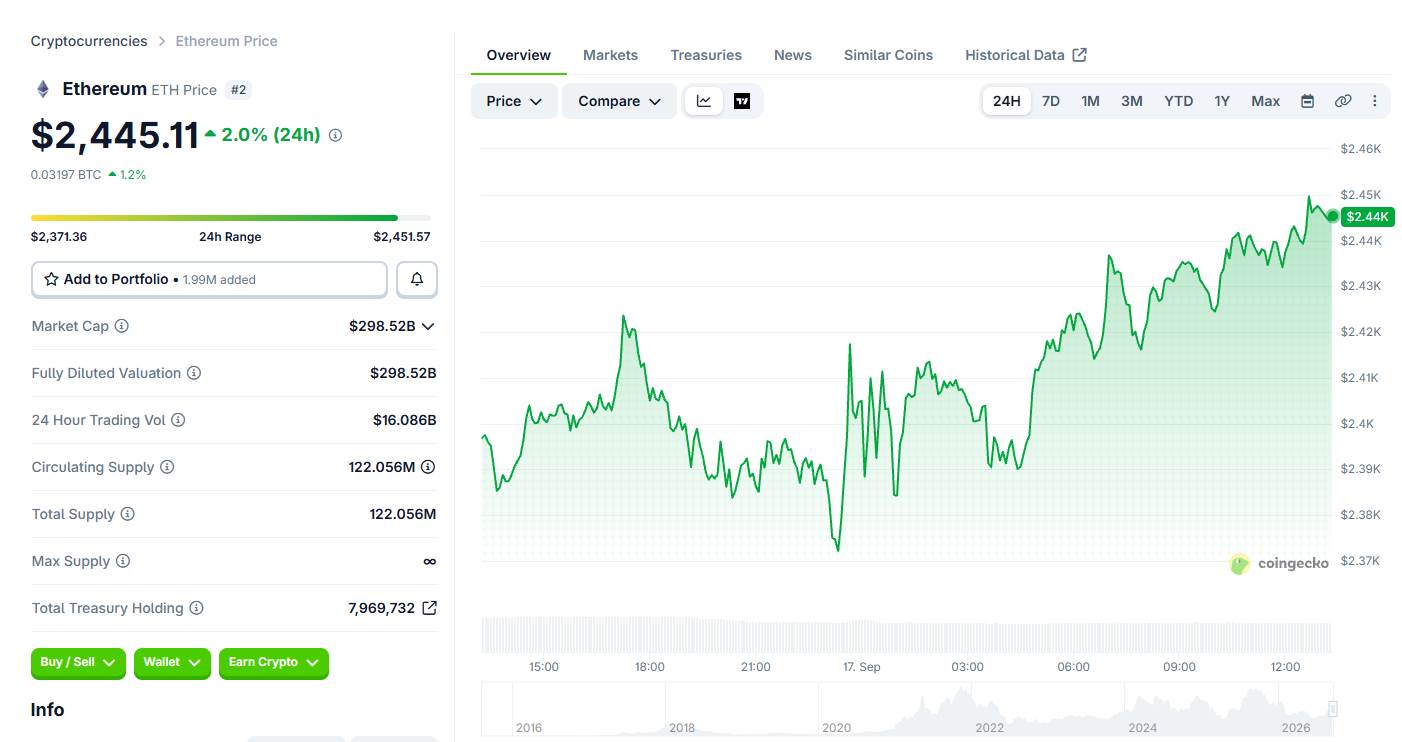Open the chart more options menu
The height and width of the screenshot is (742, 1402).
pos(1375,101)
